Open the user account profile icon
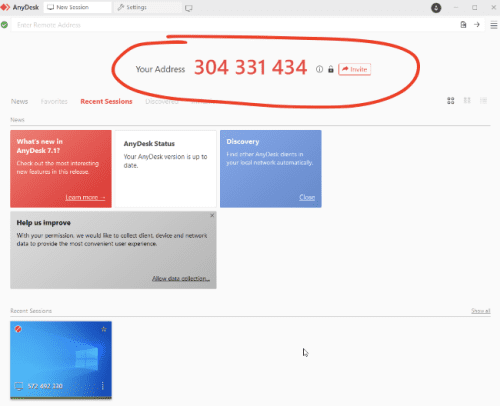The height and width of the screenshot is (406, 500). click(436, 8)
